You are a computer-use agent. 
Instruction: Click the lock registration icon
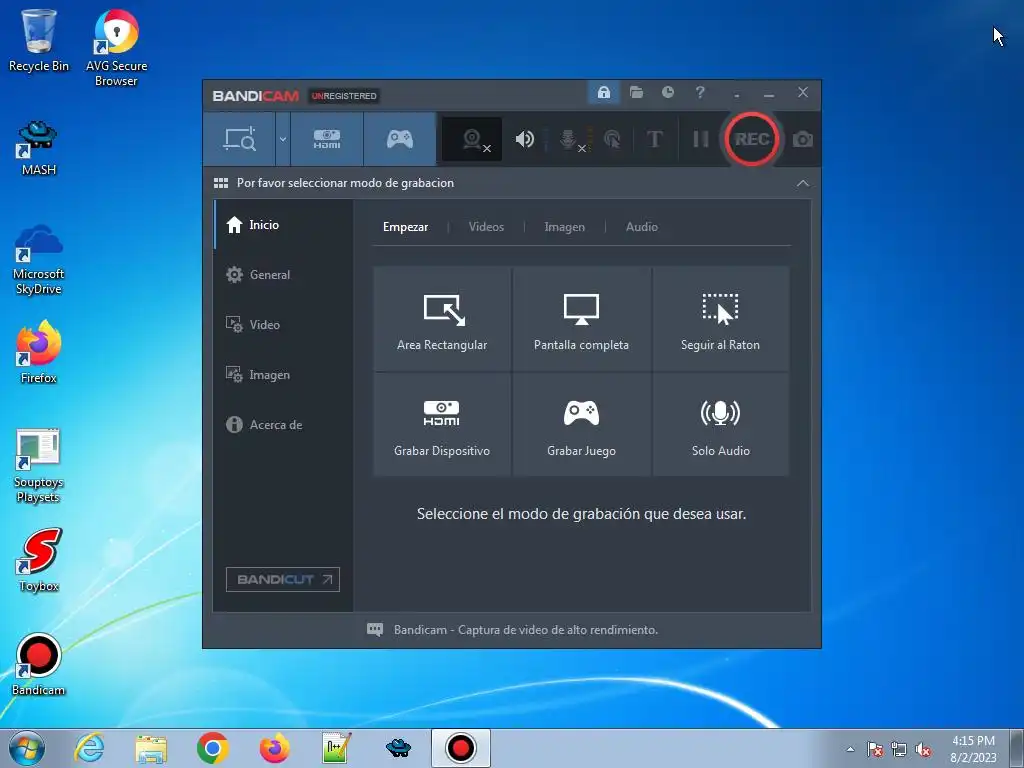click(603, 93)
